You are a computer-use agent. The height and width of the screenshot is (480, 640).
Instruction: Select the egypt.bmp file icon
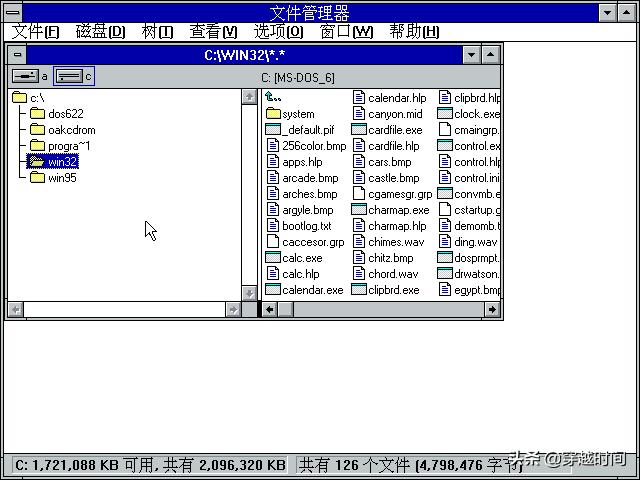click(x=445, y=290)
